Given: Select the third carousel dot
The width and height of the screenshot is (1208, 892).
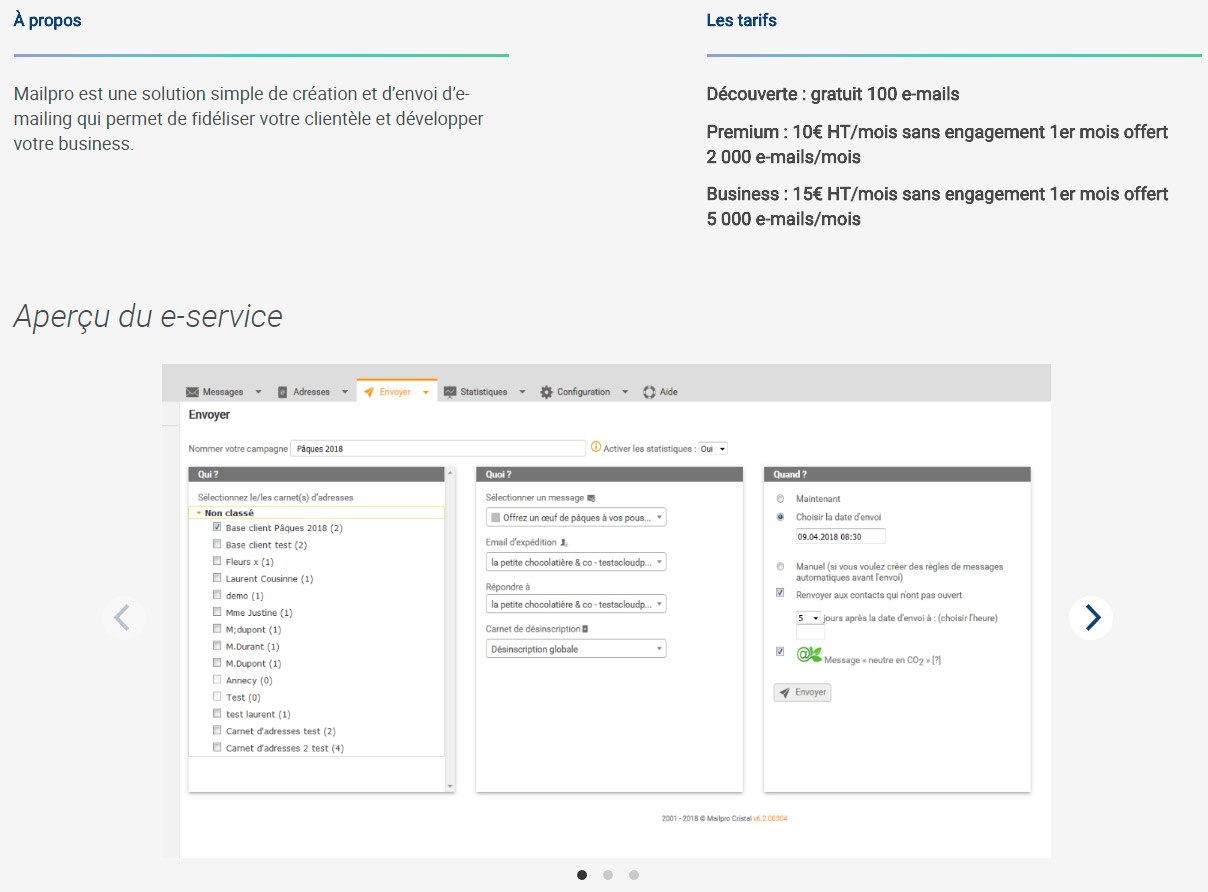Looking at the screenshot, I should click(x=634, y=875).
